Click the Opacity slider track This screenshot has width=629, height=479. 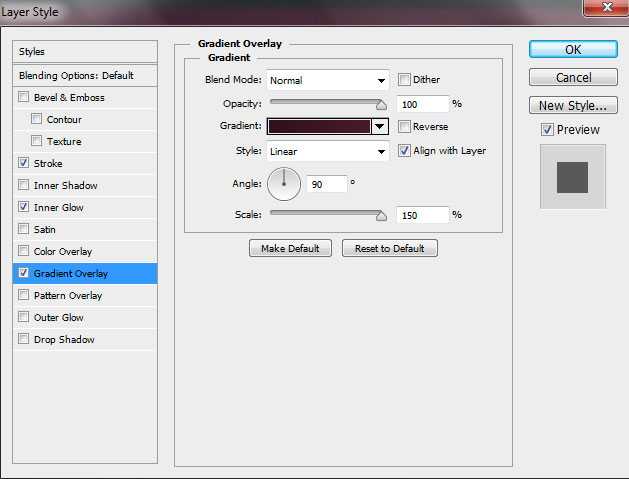(x=325, y=102)
